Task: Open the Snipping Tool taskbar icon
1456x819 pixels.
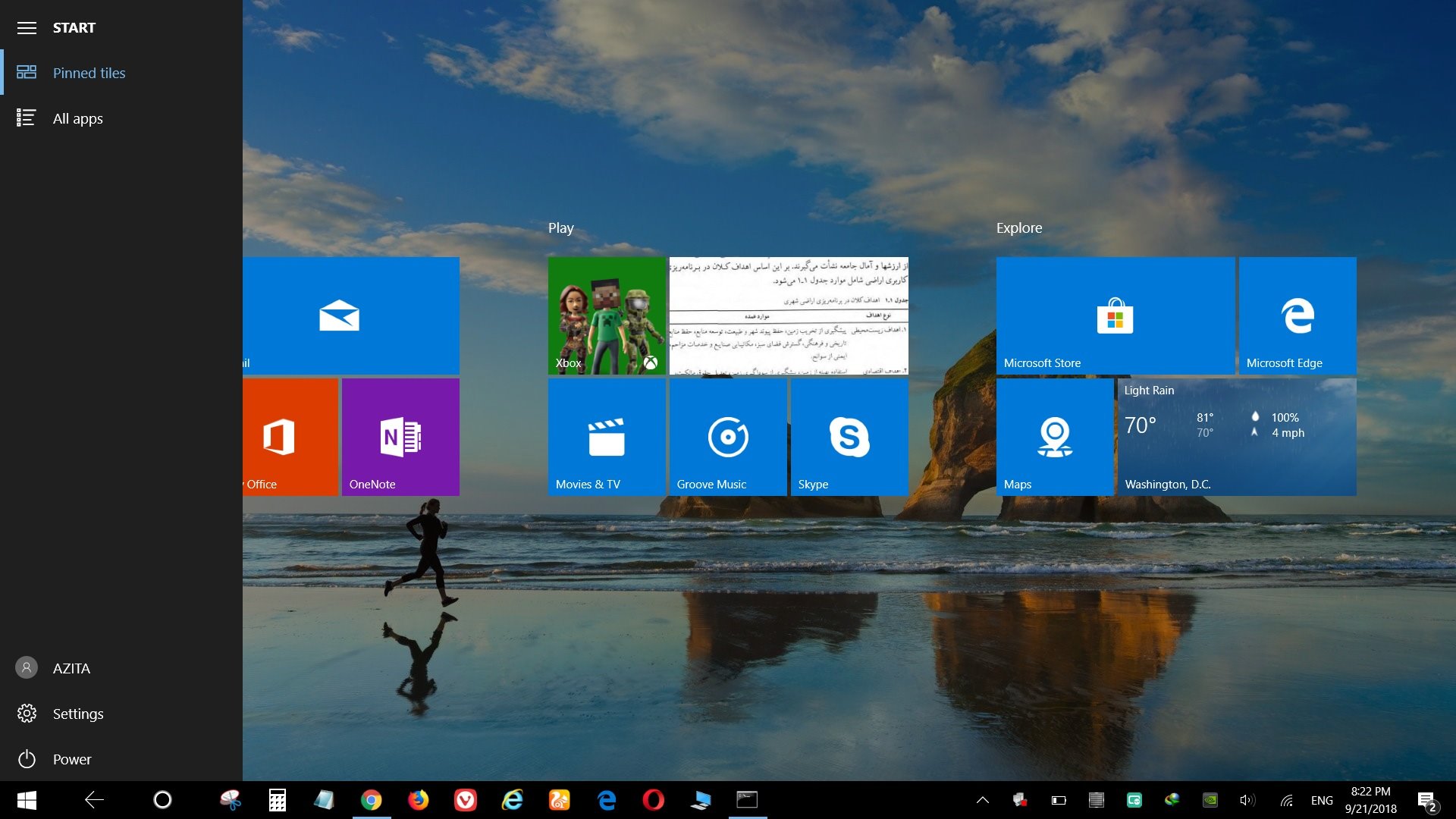Action: point(231,800)
